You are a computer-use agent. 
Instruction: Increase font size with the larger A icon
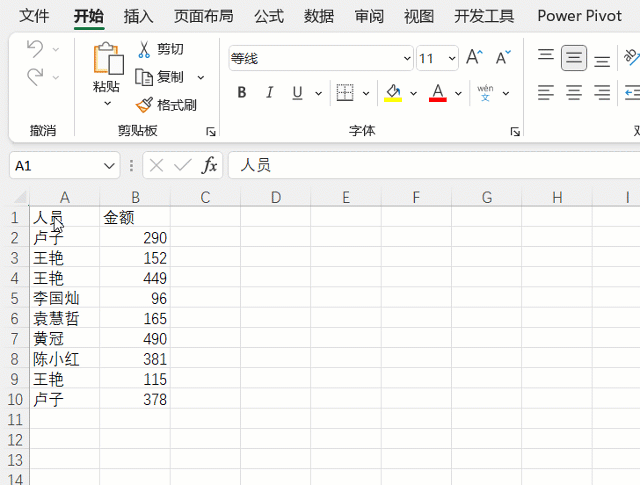(474, 58)
